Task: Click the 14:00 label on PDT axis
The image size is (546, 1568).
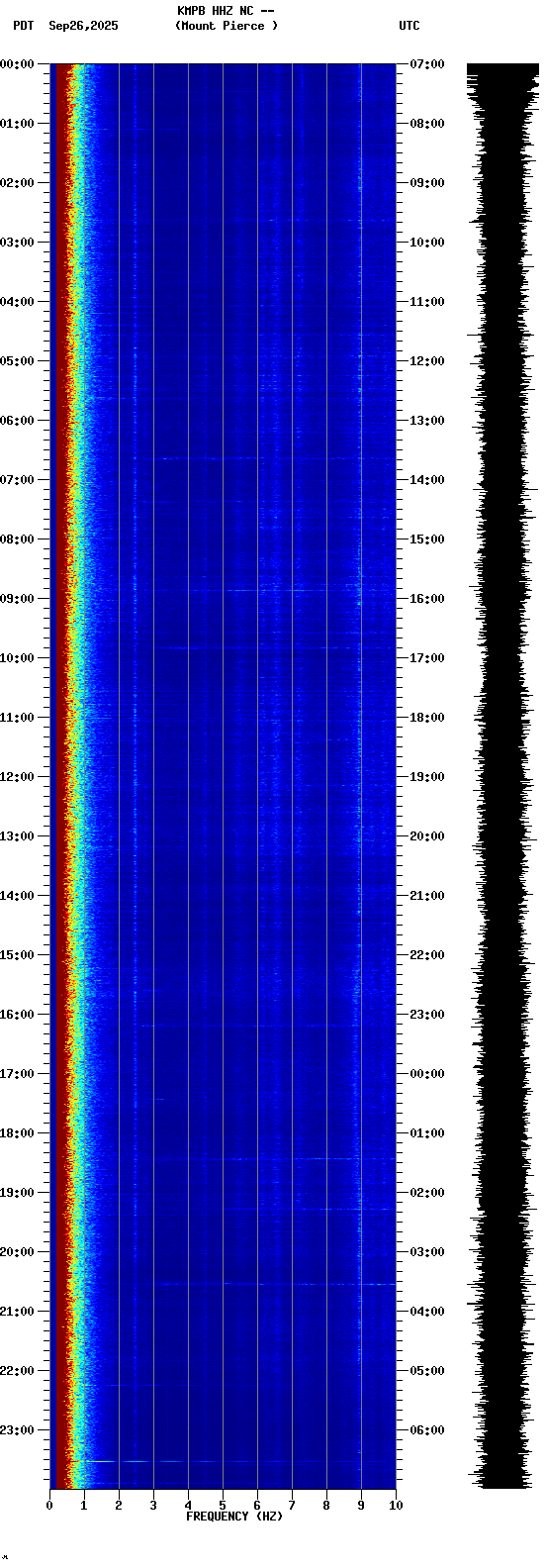Action: tap(18, 896)
